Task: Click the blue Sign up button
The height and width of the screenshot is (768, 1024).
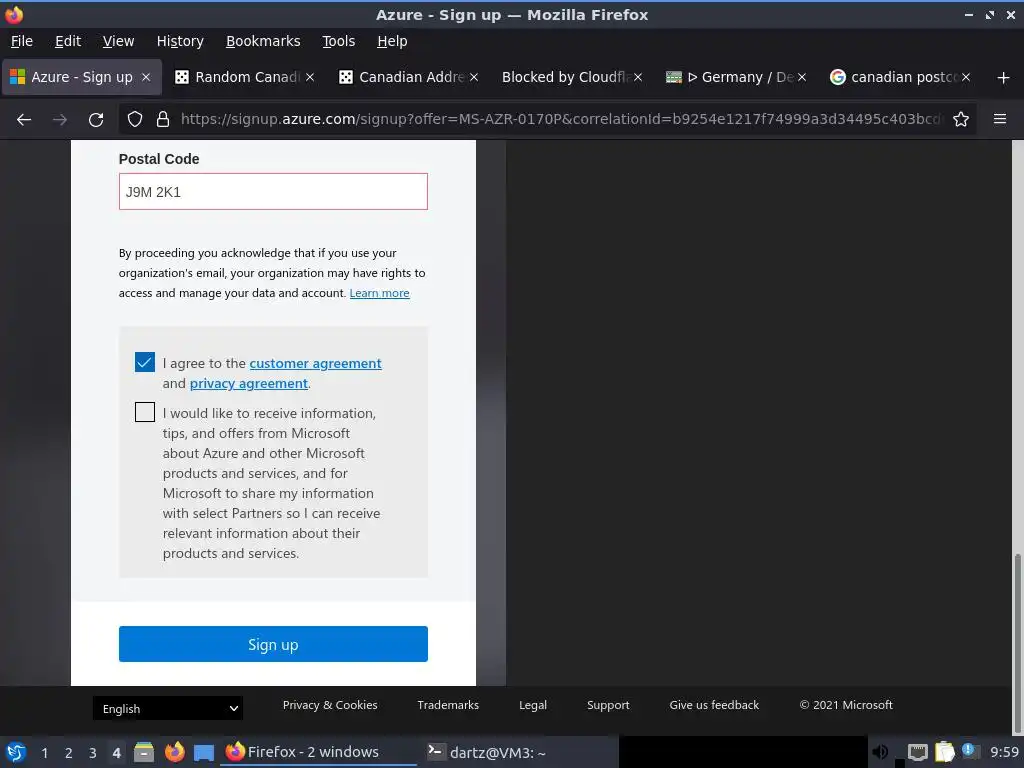Action: pyautogui.click(x=273, y=644)
